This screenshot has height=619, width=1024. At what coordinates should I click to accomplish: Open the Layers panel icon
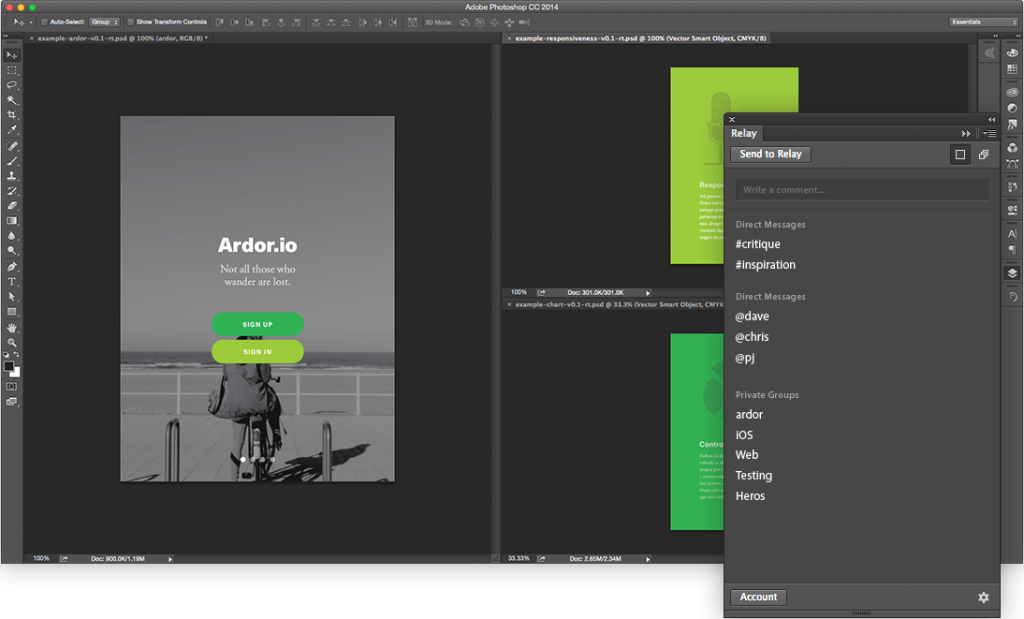click(x=1012, y=273)
